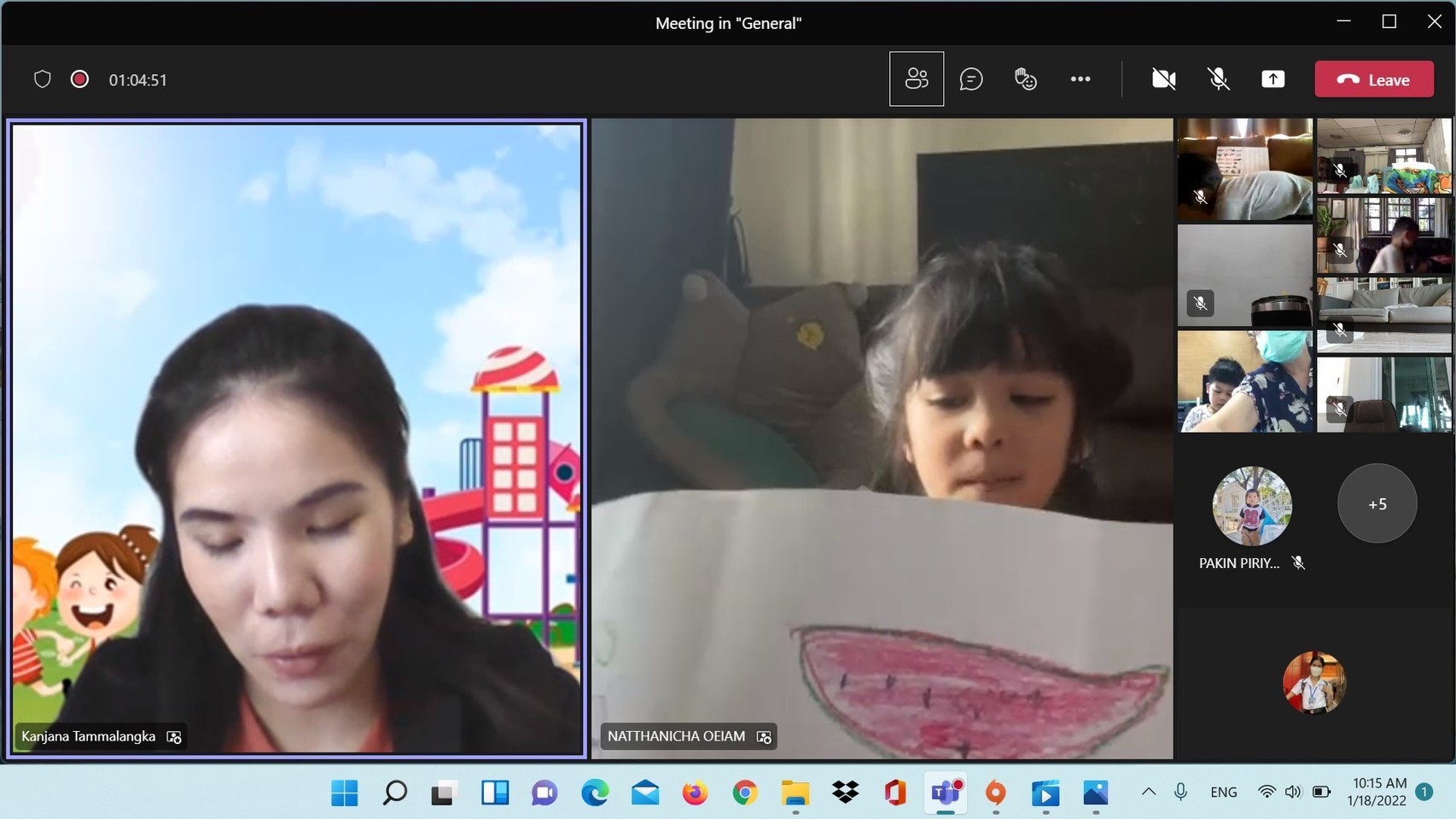
Task: Turn the camera on
Action: (1163, 79)
